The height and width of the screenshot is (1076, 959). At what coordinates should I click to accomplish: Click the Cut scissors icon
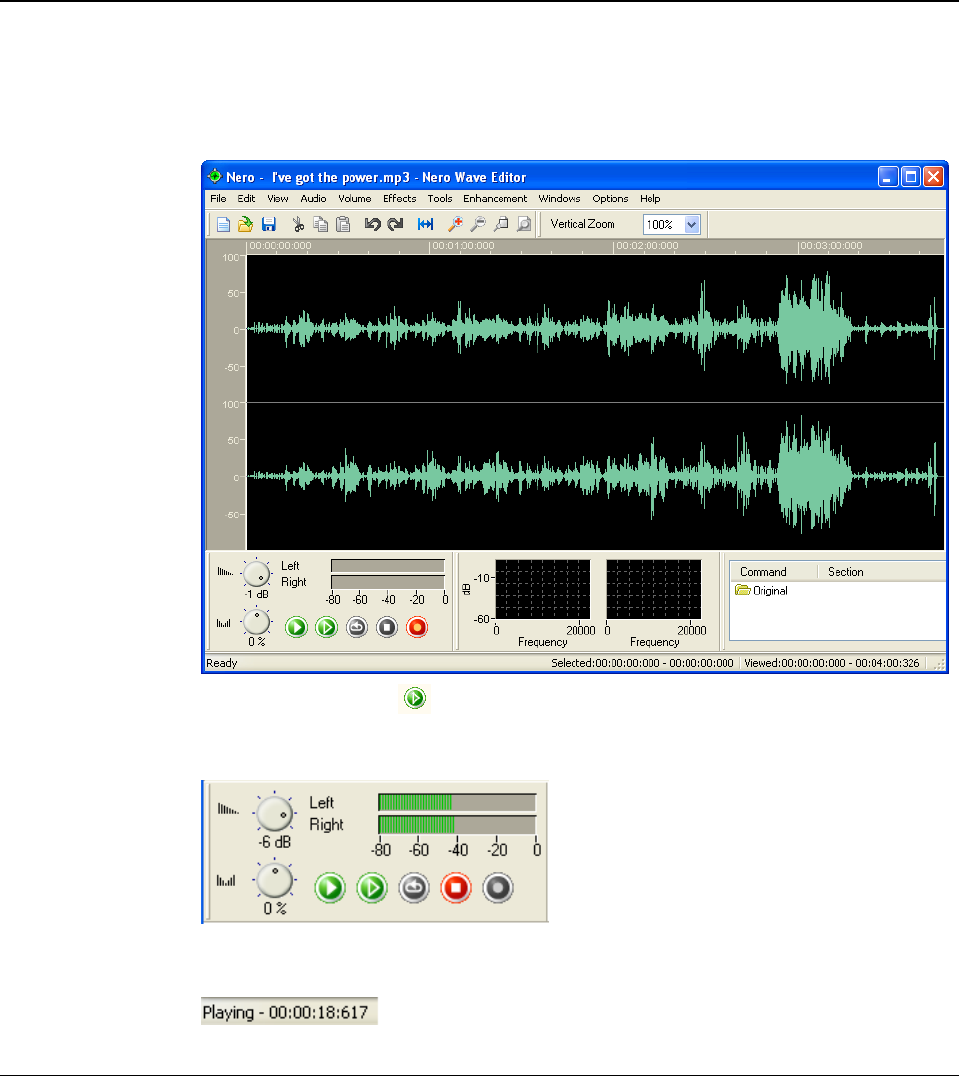pyautogui.click(x=298, y=224)
